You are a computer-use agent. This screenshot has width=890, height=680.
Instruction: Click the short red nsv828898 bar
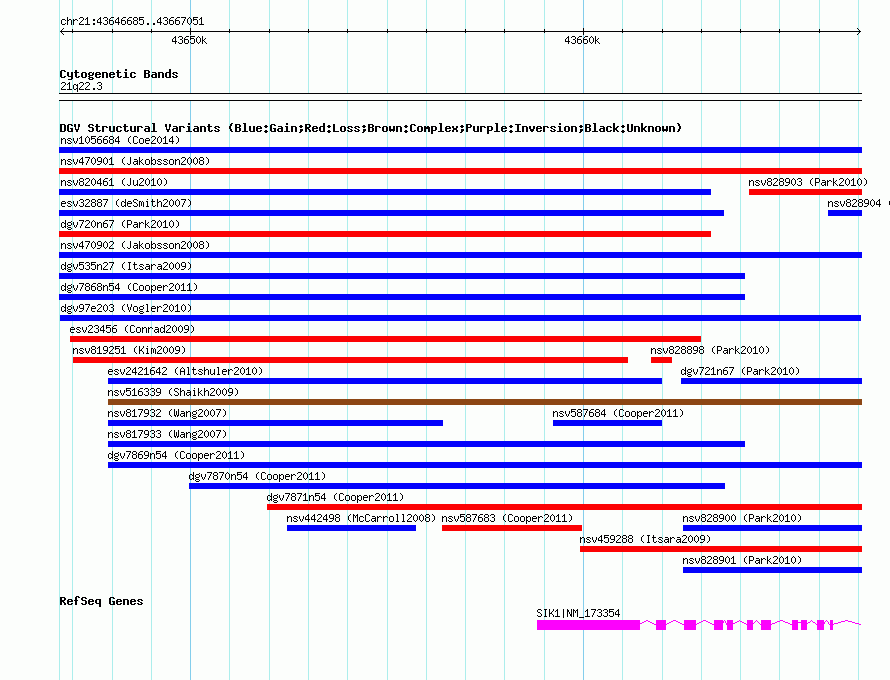click(x=661, y=360)
